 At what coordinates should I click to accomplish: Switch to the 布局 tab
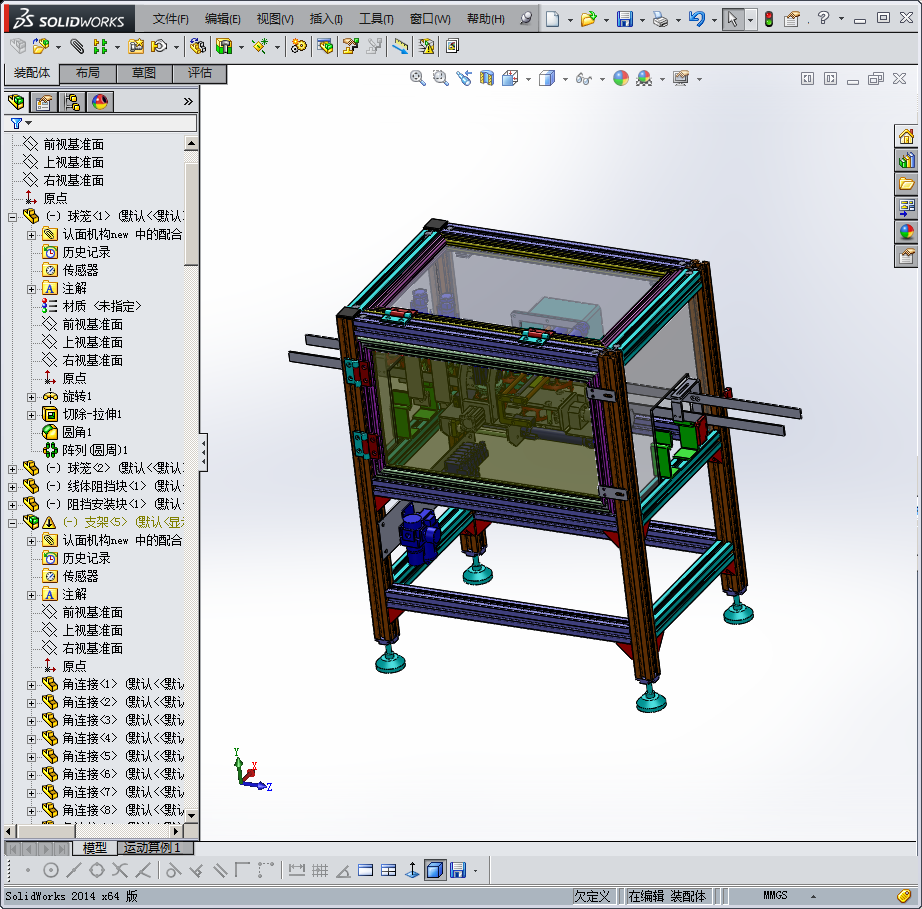(88, 73)
